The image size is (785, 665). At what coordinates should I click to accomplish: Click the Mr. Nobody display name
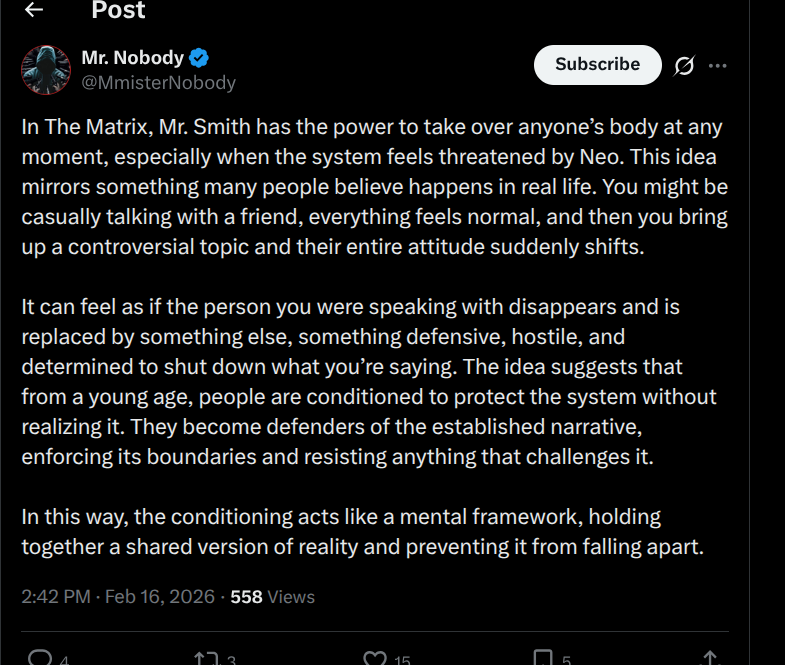coord(132,58)
